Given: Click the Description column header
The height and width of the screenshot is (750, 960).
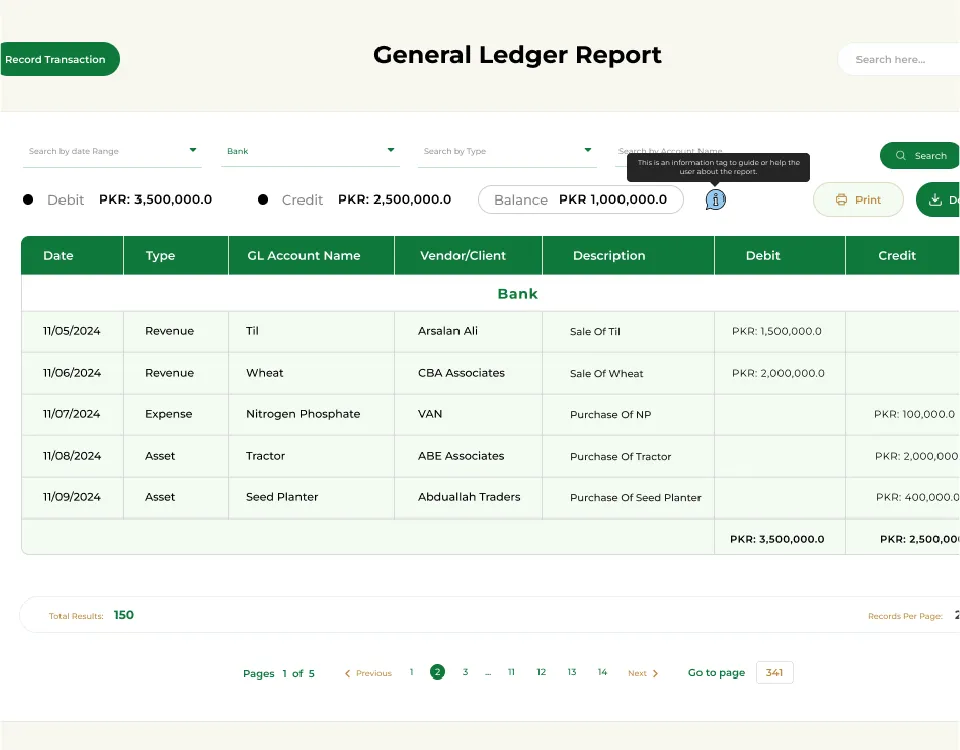Looking at the screenshot, I should (x=628, y=255).
